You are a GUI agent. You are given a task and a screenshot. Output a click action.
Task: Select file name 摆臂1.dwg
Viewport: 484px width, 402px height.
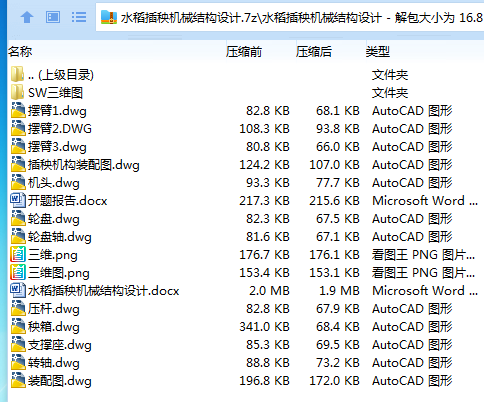point(57,111)
